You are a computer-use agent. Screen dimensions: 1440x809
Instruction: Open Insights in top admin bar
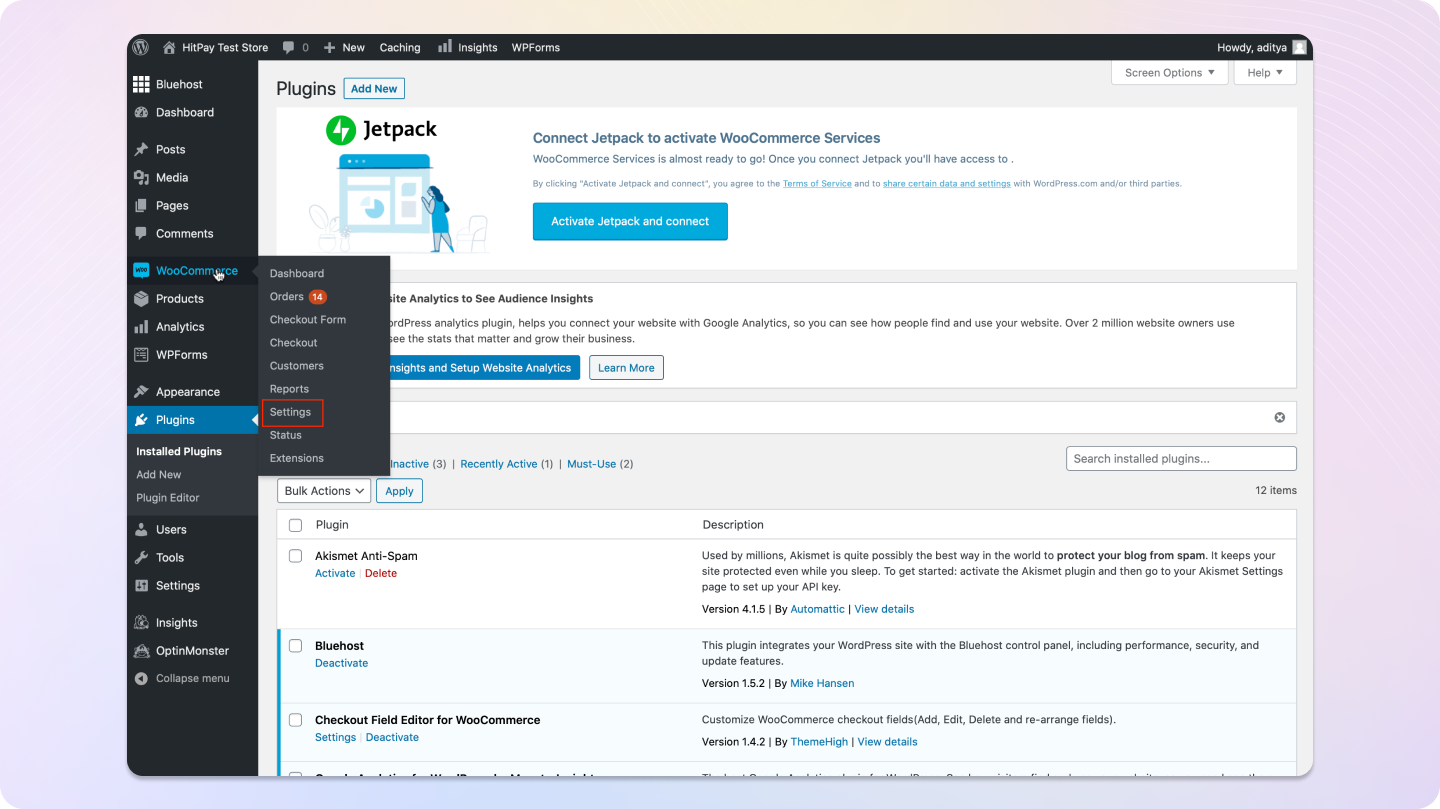click(x=467, y=47)
